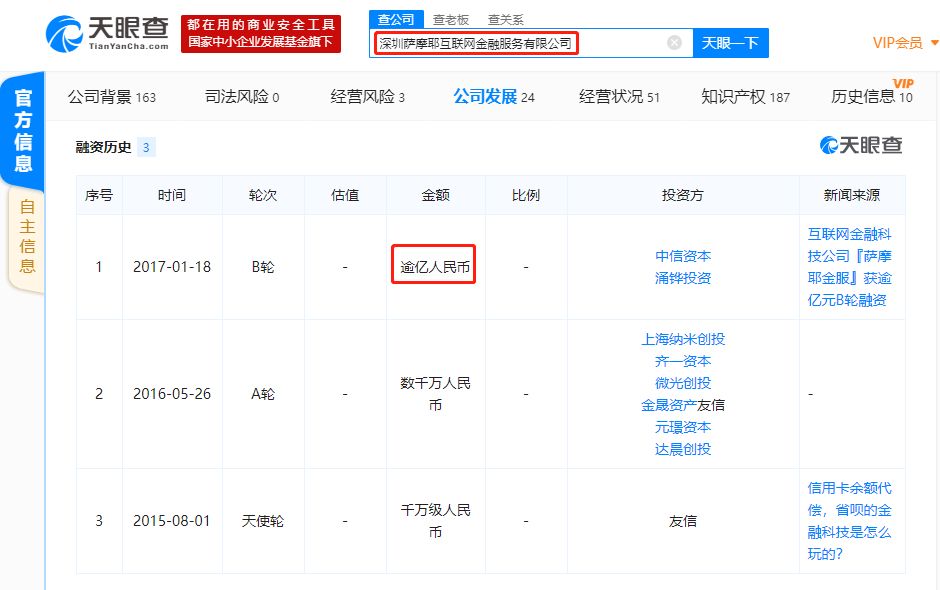The image size is (940, 590).
Task: Open the 知识产权 187 tab
Action: pyautogui.click(x=746, y=97)
